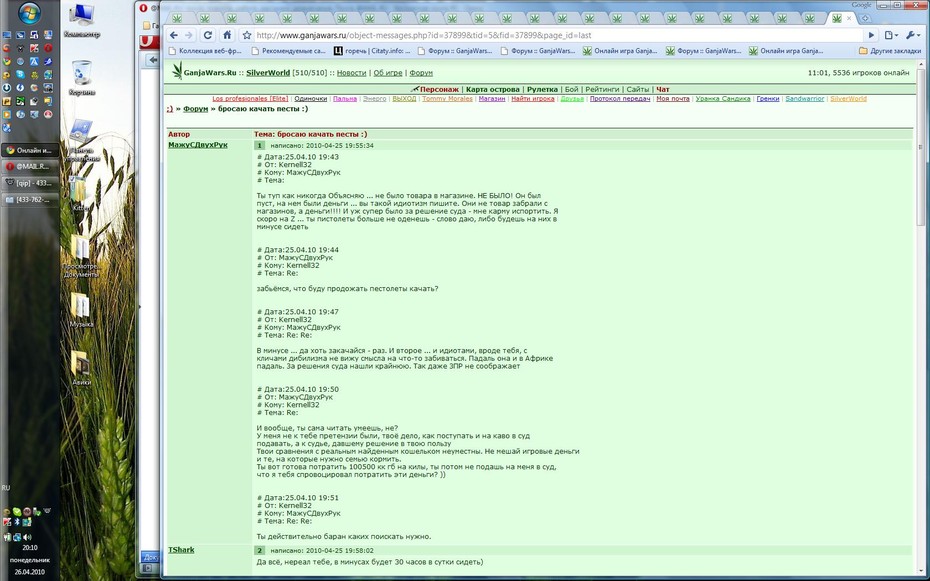Open Форум link in top header
The width and height of the screenshot is (930, 581).
(421, 73)
